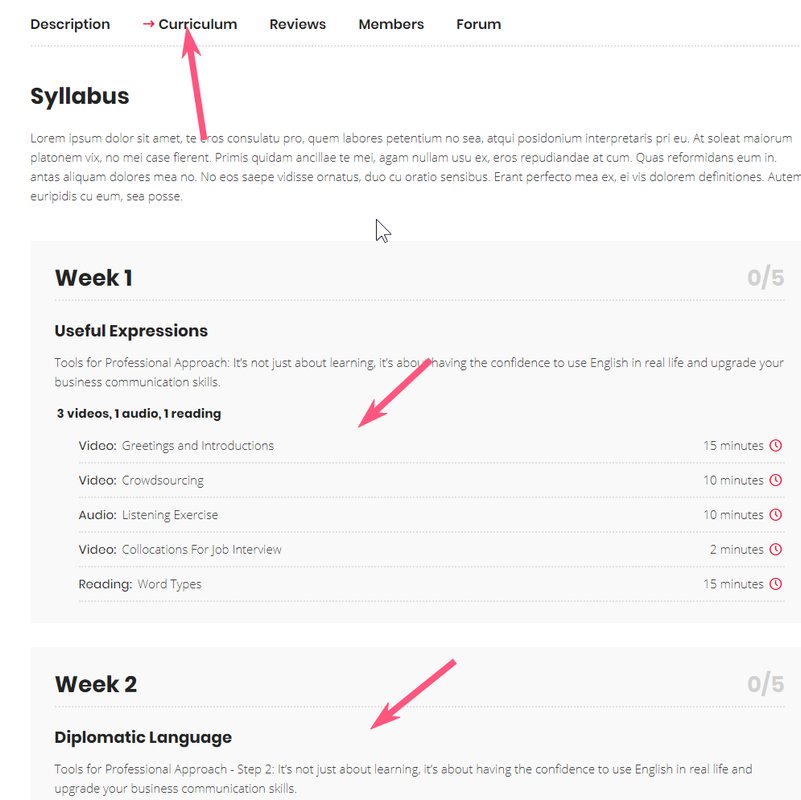Click the Week 2 progress counter 0/5

click(x=765, y=684)
